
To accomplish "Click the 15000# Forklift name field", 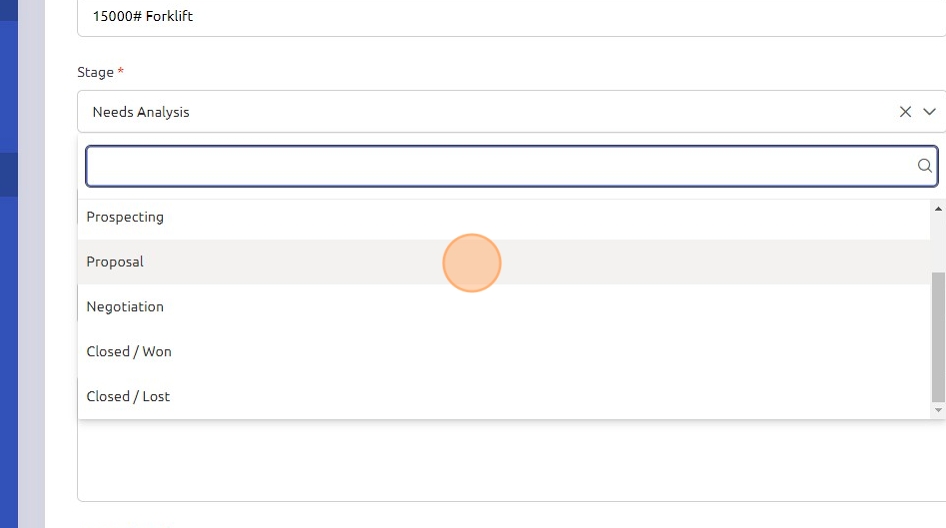I will coord(500,17).
